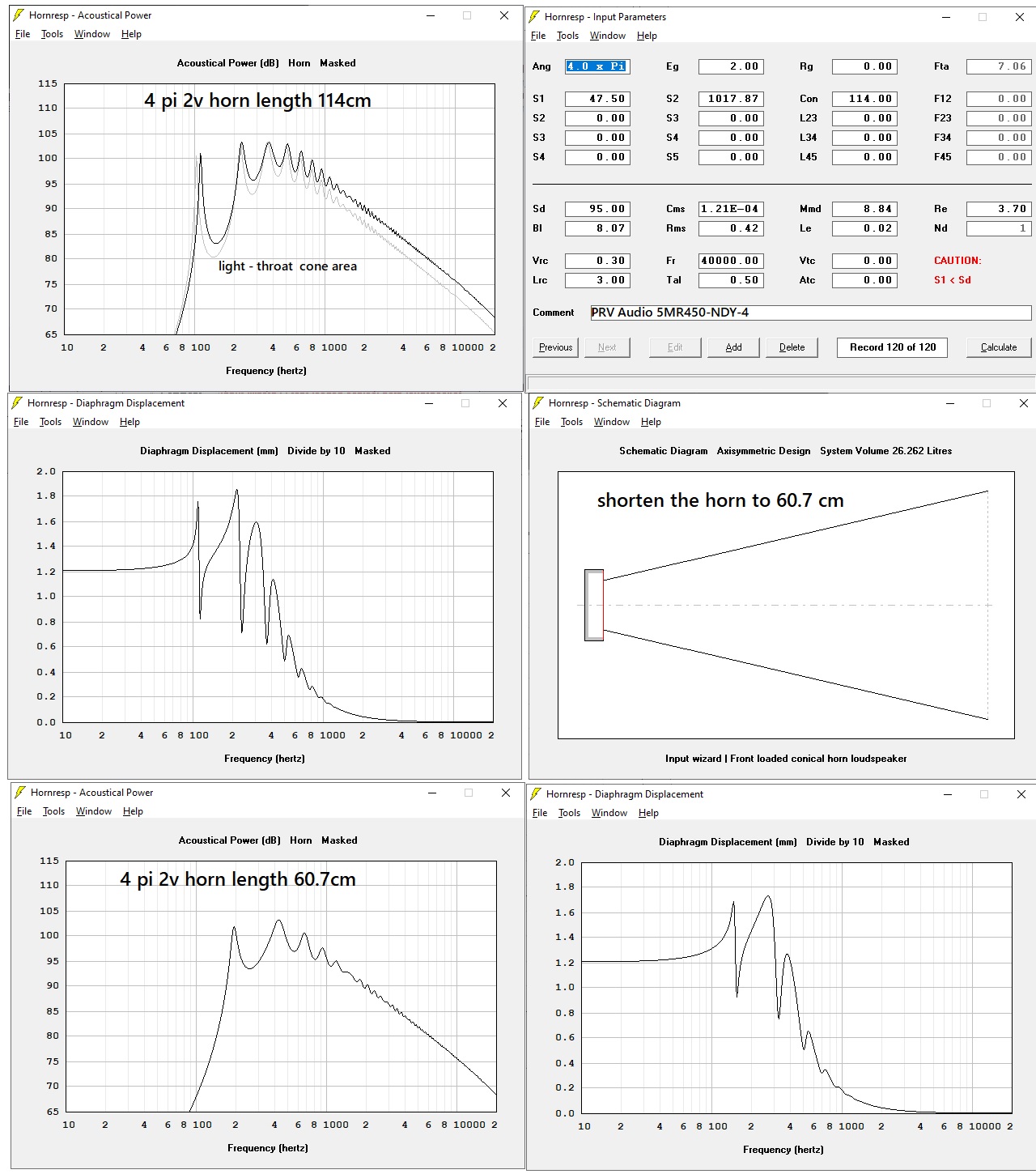Click the Bl field 8.07

(x=597, y=228)
